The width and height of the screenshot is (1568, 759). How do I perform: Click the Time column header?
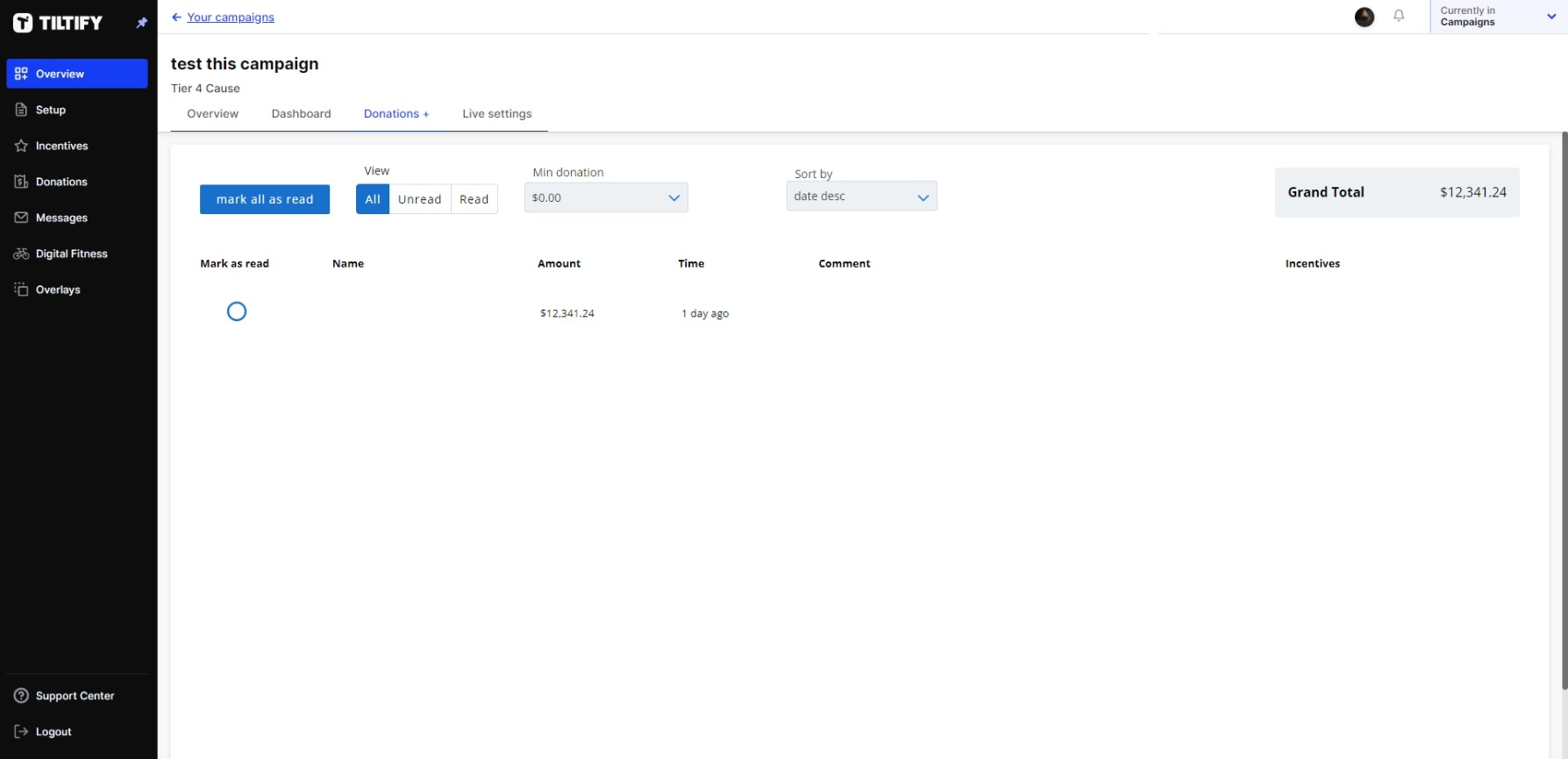(x=691, y=263)
